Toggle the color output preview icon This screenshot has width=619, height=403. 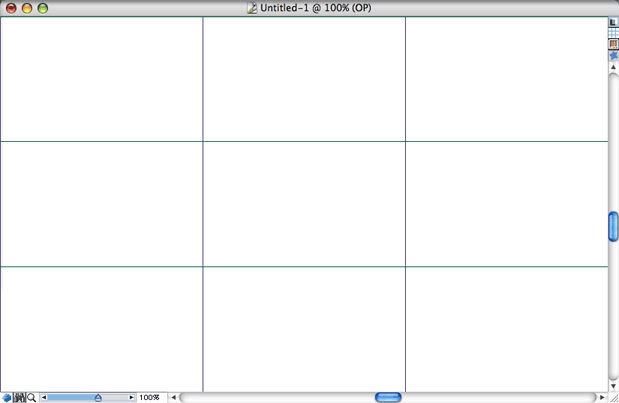point(613,44)
